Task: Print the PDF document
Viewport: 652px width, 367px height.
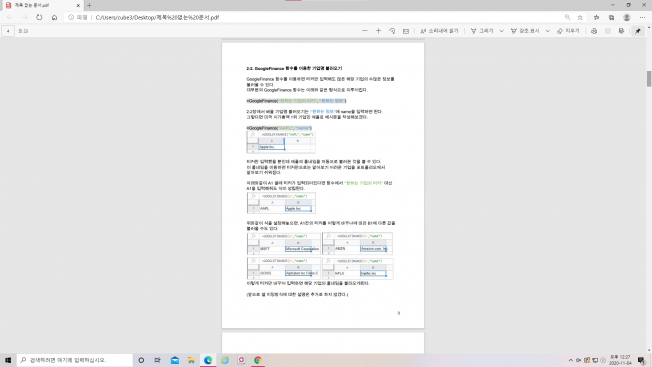Action: pyautogui.click(x=594, y=31)
